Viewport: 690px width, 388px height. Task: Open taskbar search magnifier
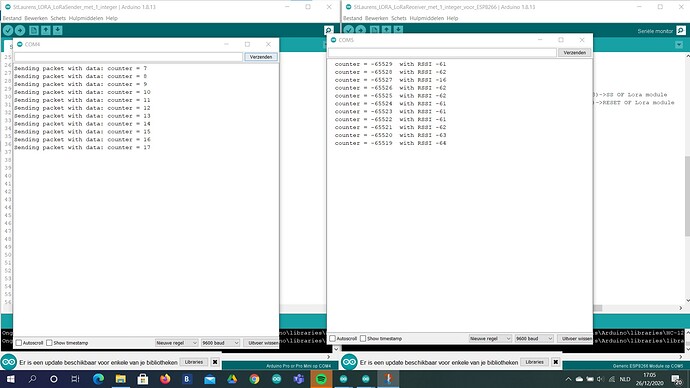tap(32, 379)
